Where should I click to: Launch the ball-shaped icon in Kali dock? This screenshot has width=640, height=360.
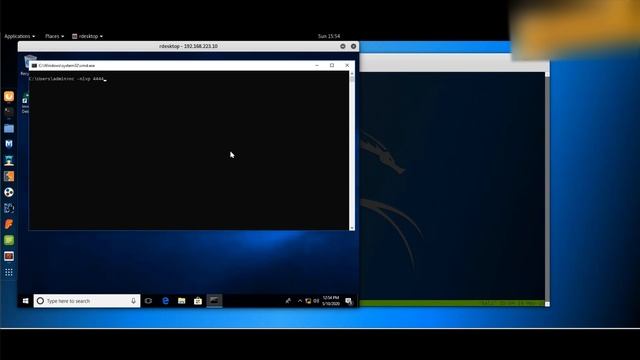9,192
